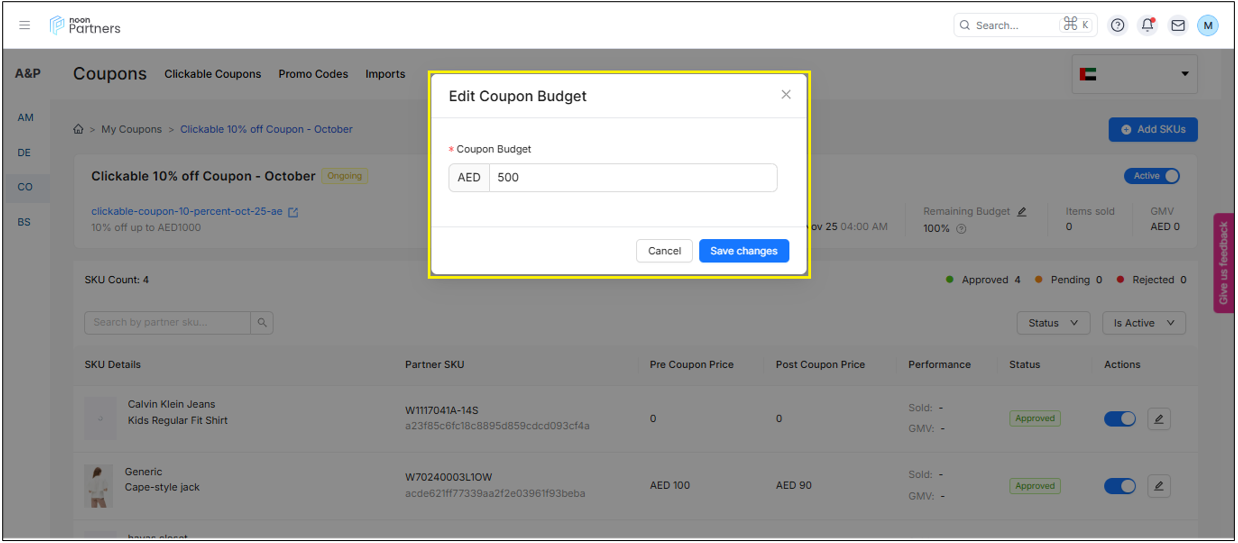Disable the Calvin Klein Jeans SKU toggle
Viewport: 1238px width, 543px height.
pyautogui.click(x=1119, y=419)
